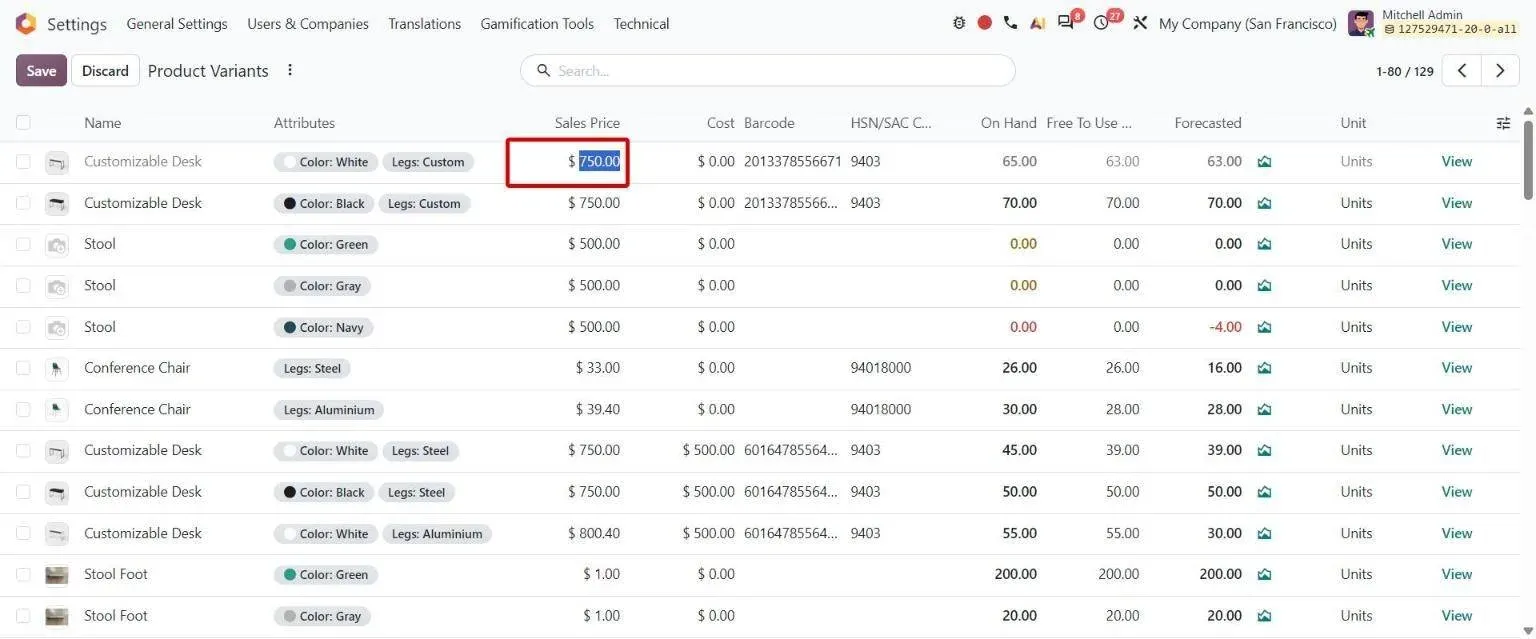Open the Technical menu
The width and height of the screenshot is (1536, 639).
pos(642,23)
